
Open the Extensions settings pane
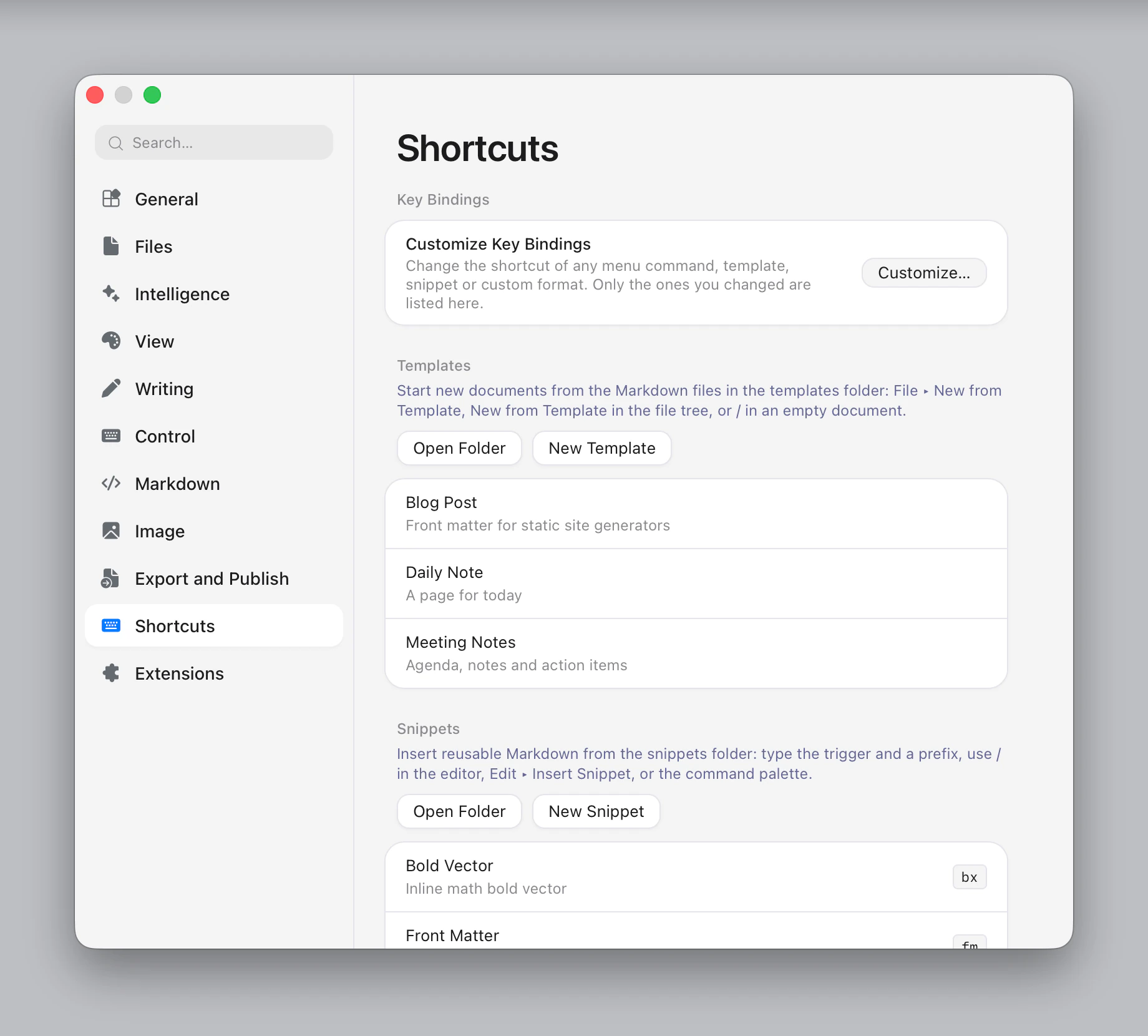[x=214, y=673]
